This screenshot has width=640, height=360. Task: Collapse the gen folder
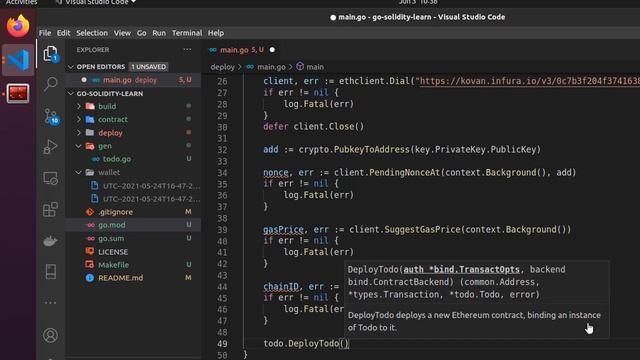click(79, 146)
